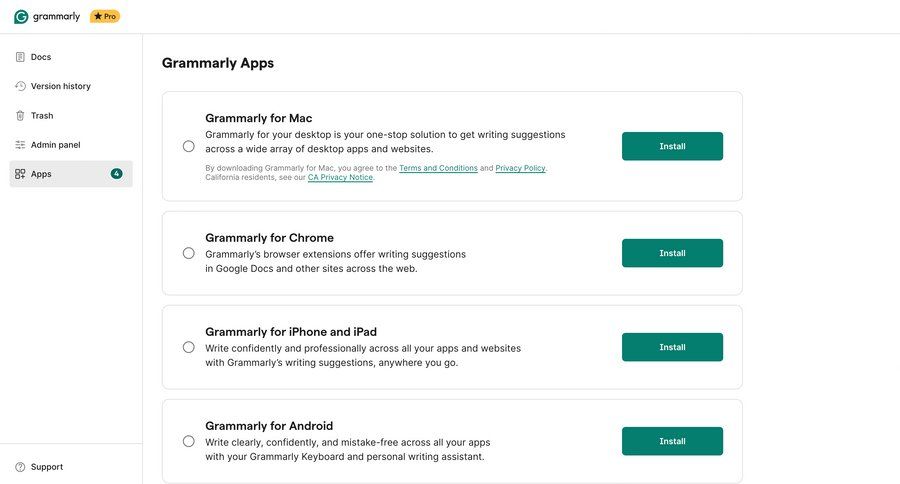Open the Privacy Policy link

click(x=520, y=168)
